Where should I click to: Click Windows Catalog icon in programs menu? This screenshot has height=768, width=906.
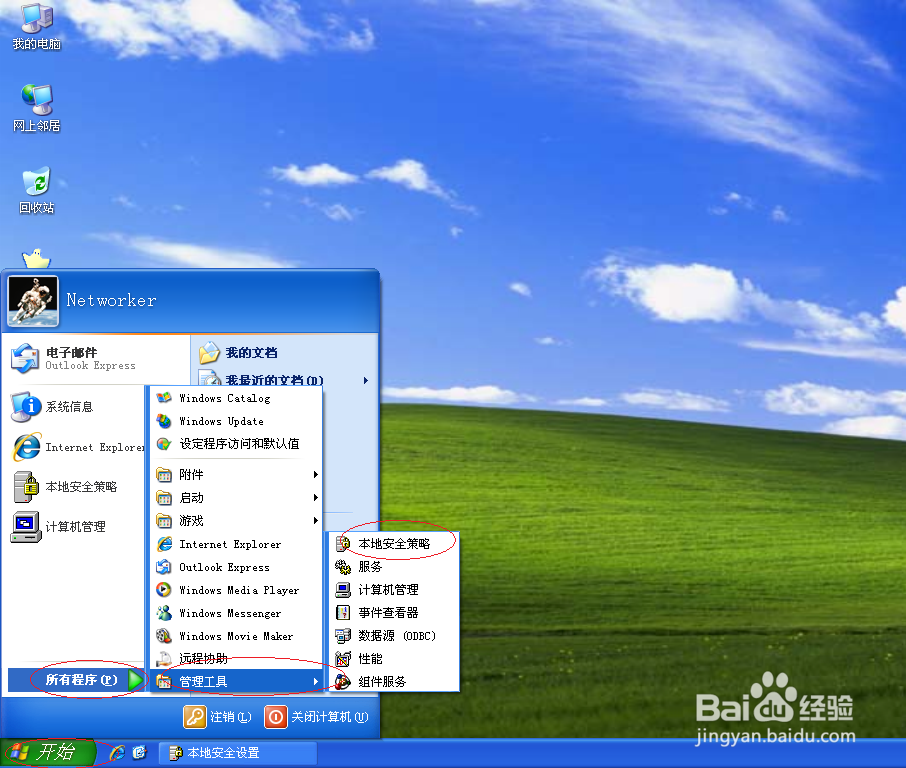point(164,398)
